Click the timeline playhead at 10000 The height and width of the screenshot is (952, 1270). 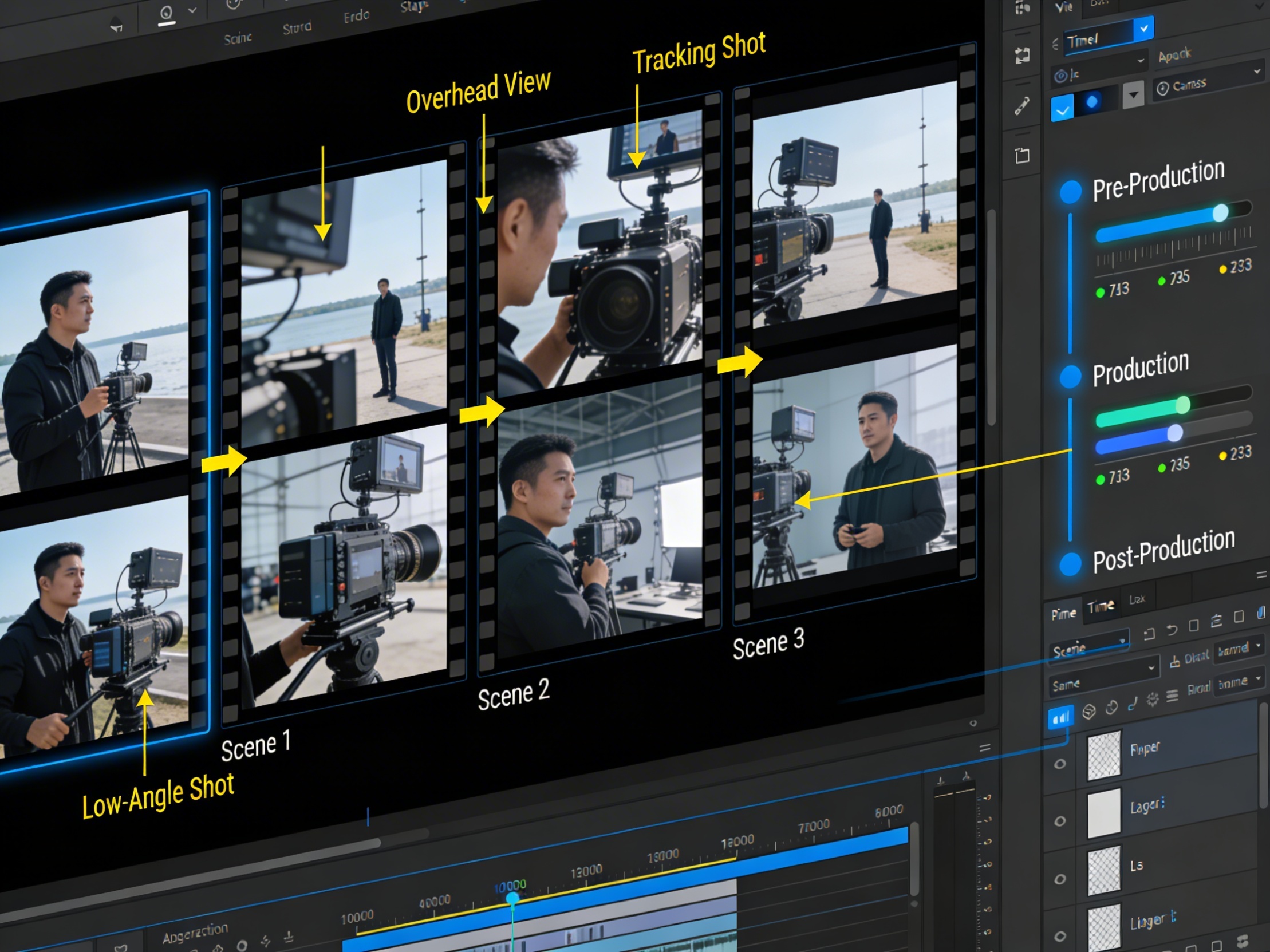coord(512,899)
